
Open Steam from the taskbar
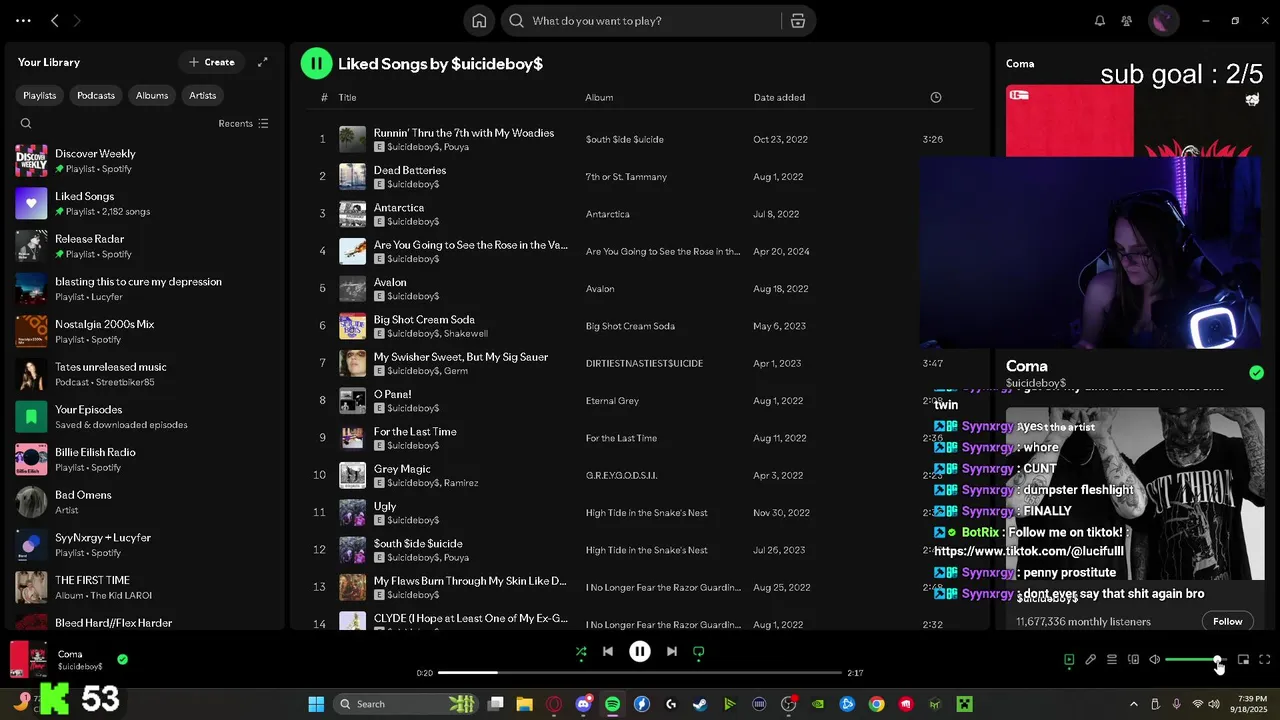(x=700, y=704)
